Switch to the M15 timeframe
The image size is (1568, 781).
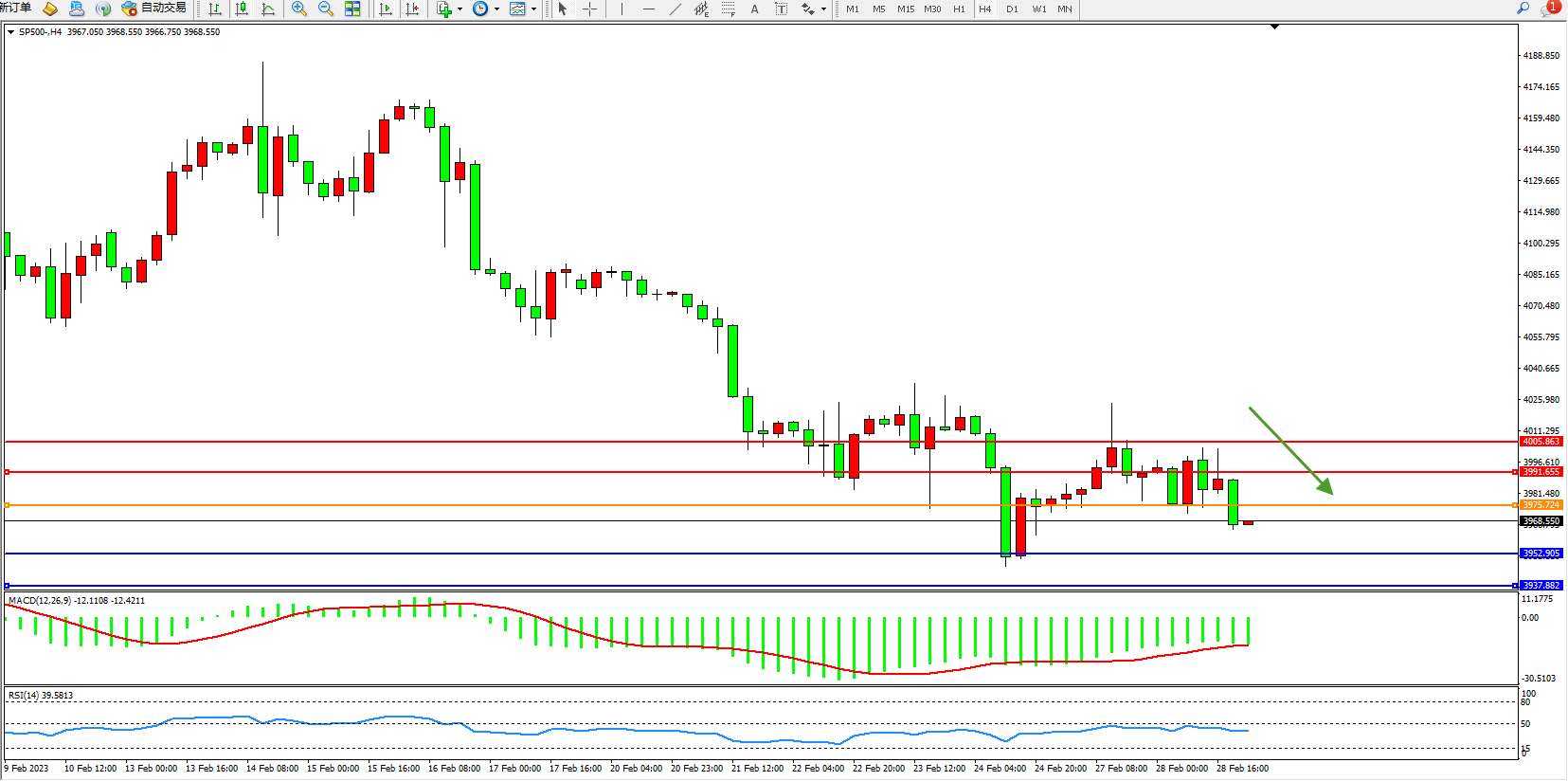coord(906,9)
